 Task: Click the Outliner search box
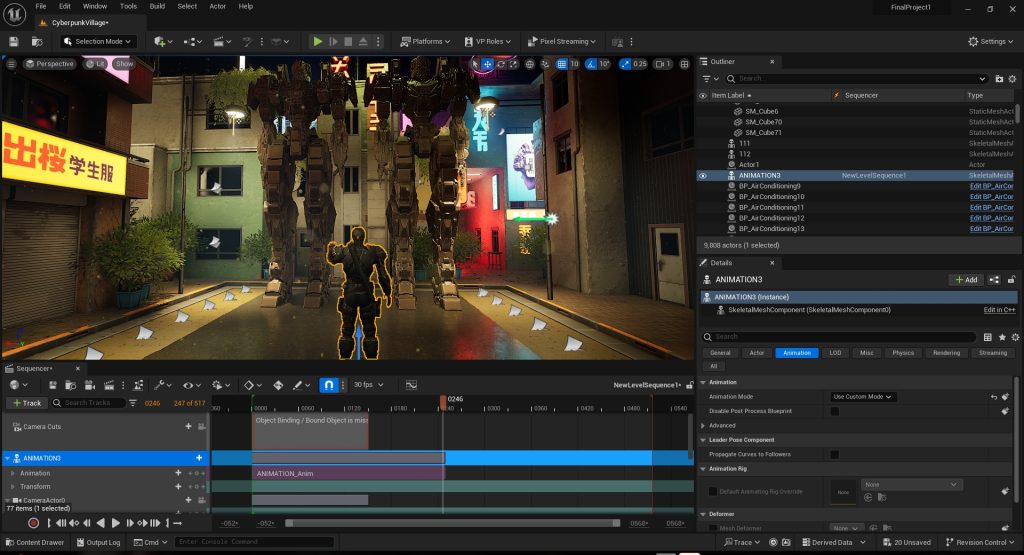(x=857, y=78)
